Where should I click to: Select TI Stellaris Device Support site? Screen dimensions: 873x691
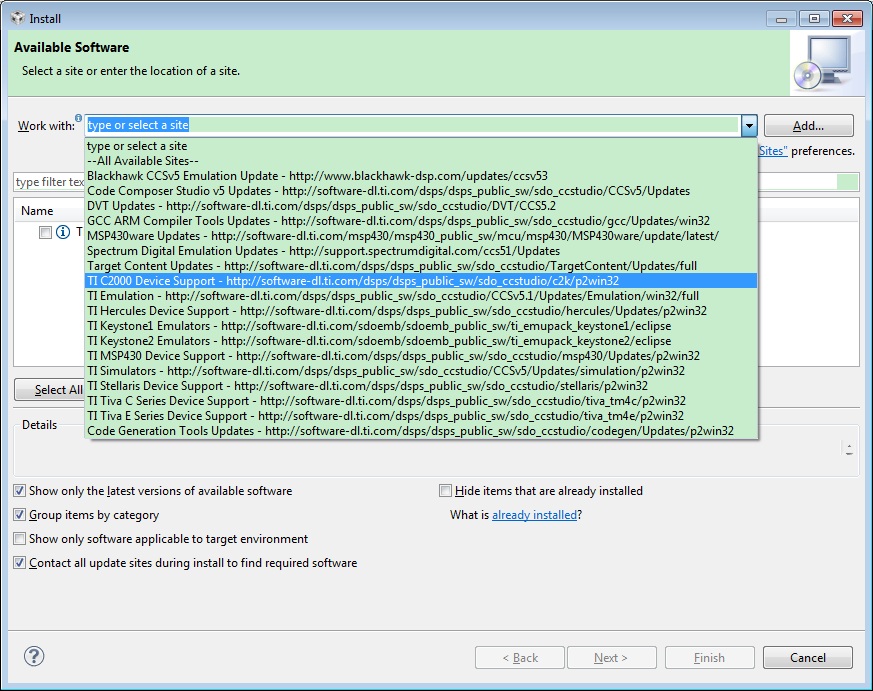421,386
